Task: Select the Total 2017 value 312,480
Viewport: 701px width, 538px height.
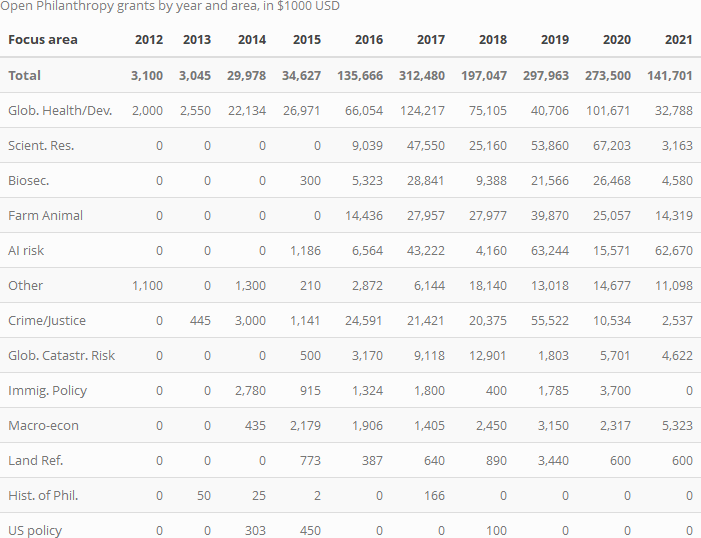Action: (x=422, y=75)
